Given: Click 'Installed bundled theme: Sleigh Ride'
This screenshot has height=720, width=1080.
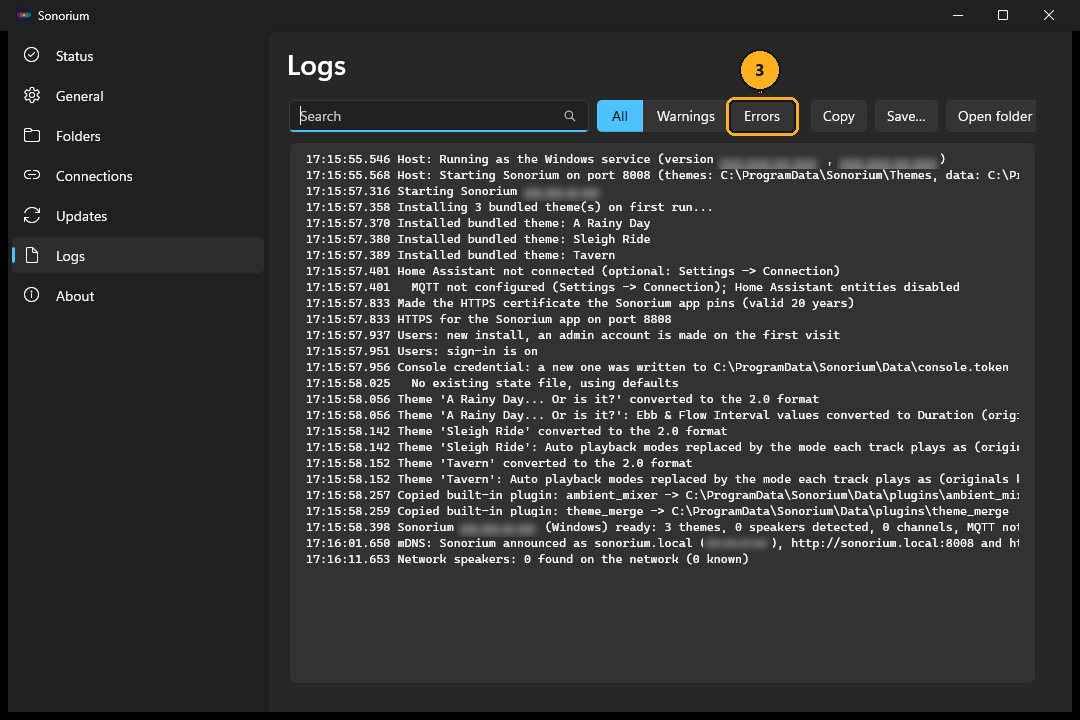Looking at the screenshot, I should point(478,238).
